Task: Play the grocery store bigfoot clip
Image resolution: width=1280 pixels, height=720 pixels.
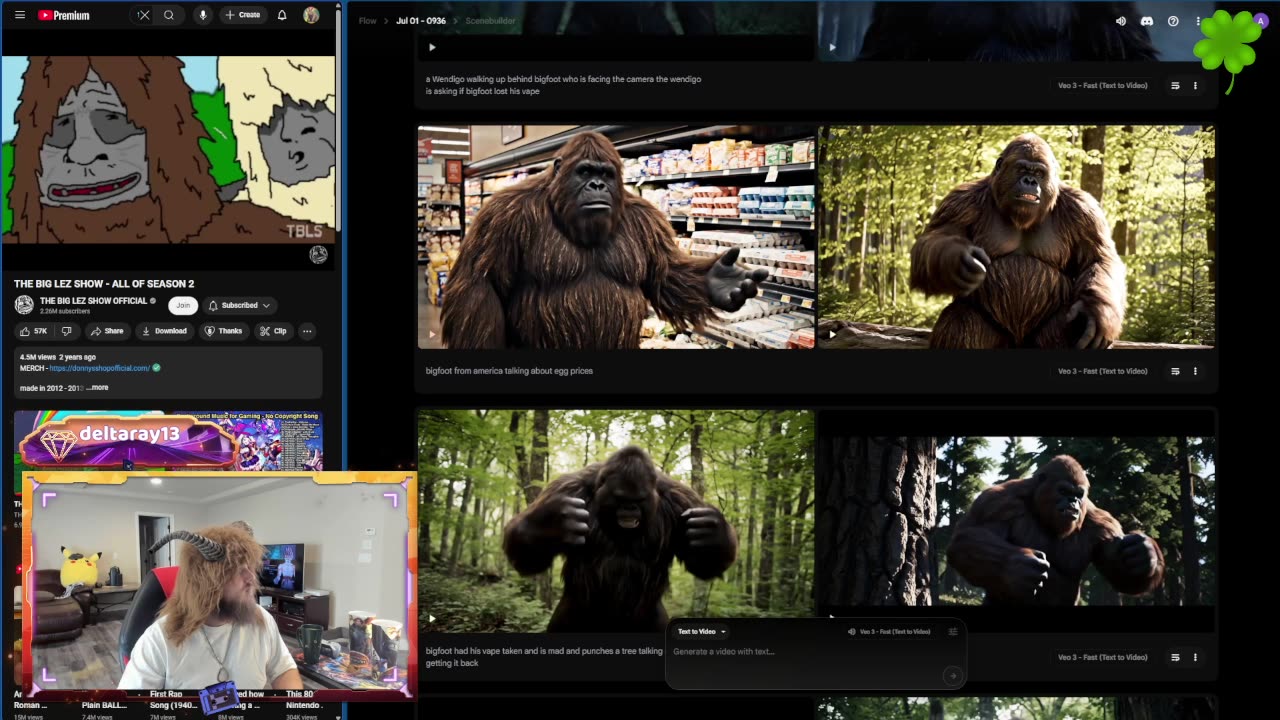Action: click(432, 335)
